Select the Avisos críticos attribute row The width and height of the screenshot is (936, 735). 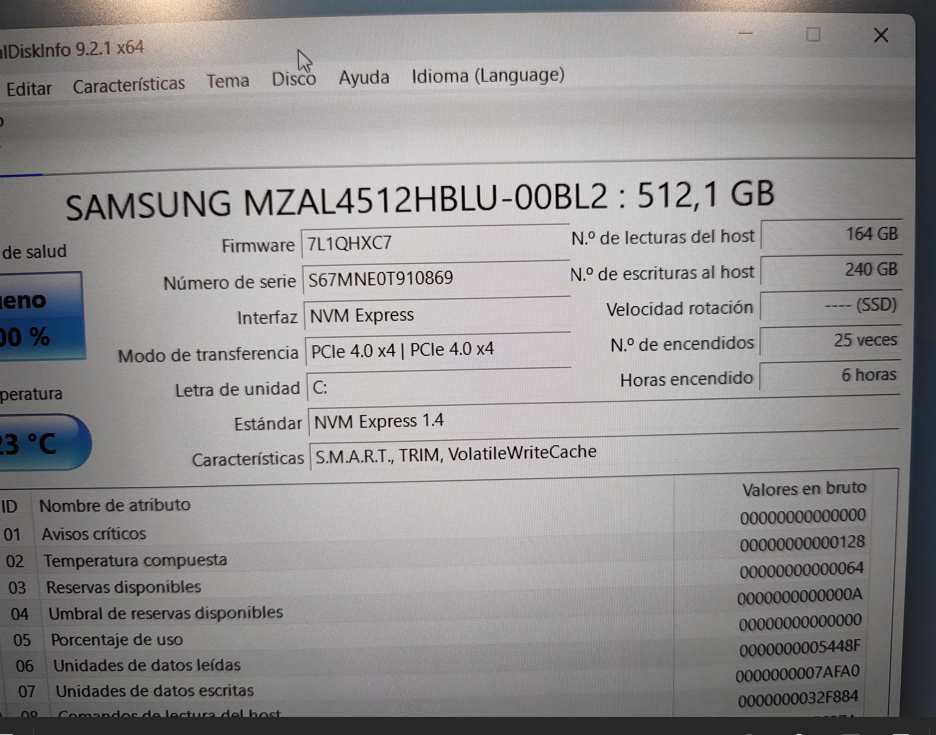coord(435,526)
